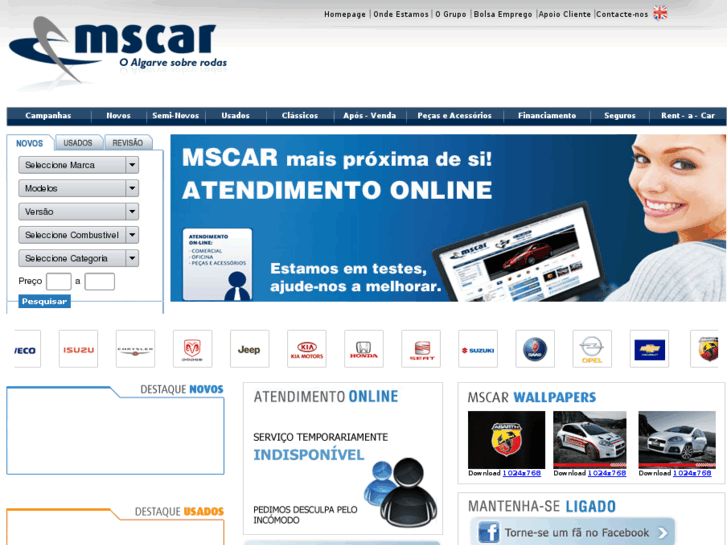Choose the Chrysler brand logo
The image size is (727, 545).
pyautogui.click(x=135, y=349)
